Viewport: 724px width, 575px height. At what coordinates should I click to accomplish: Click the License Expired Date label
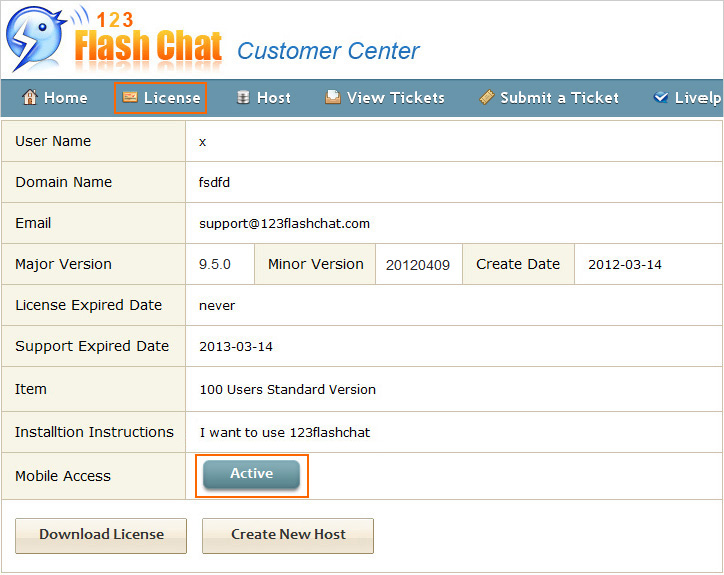coord(89,305)
